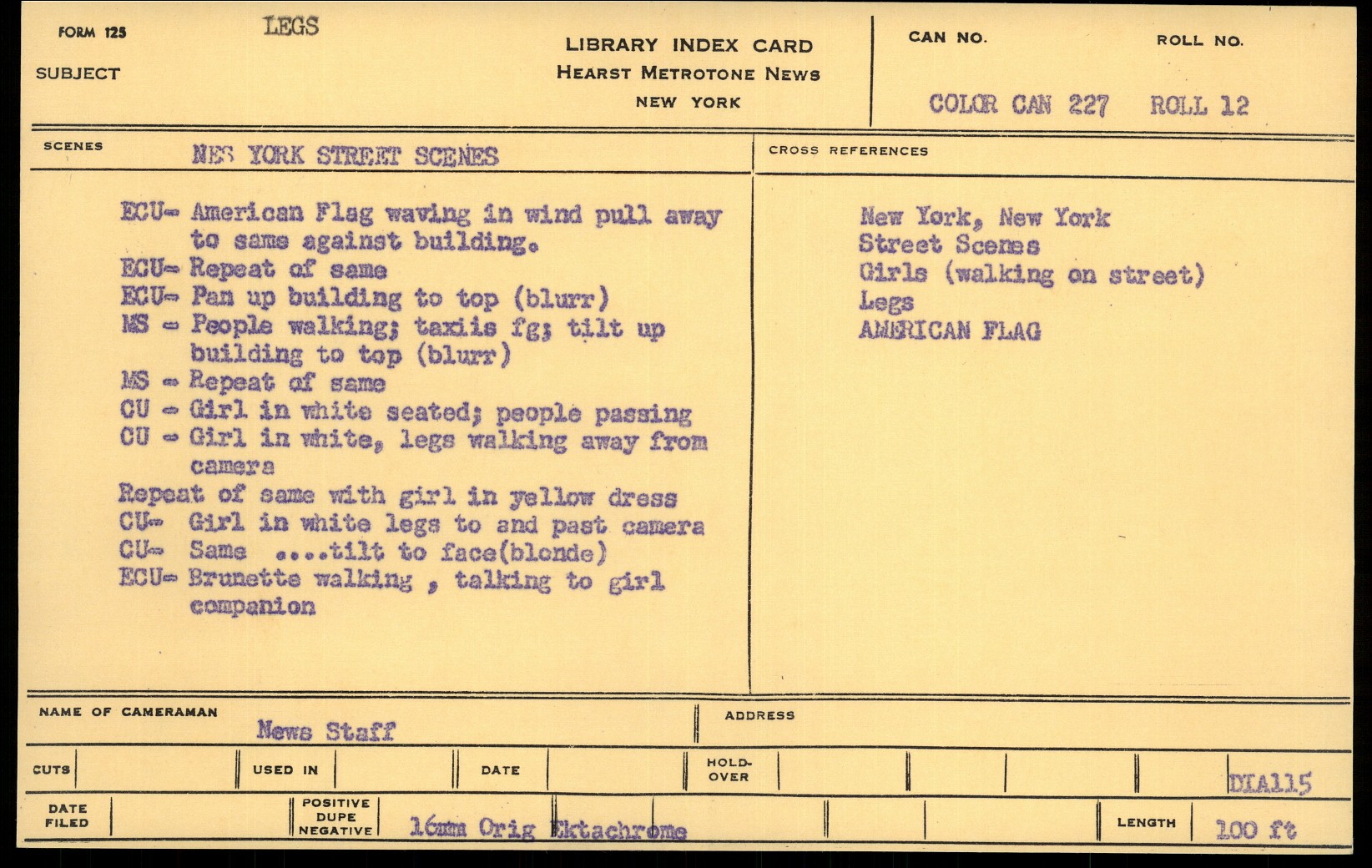Click the 'Hearst Metrotone News' heading

(688, 73)
